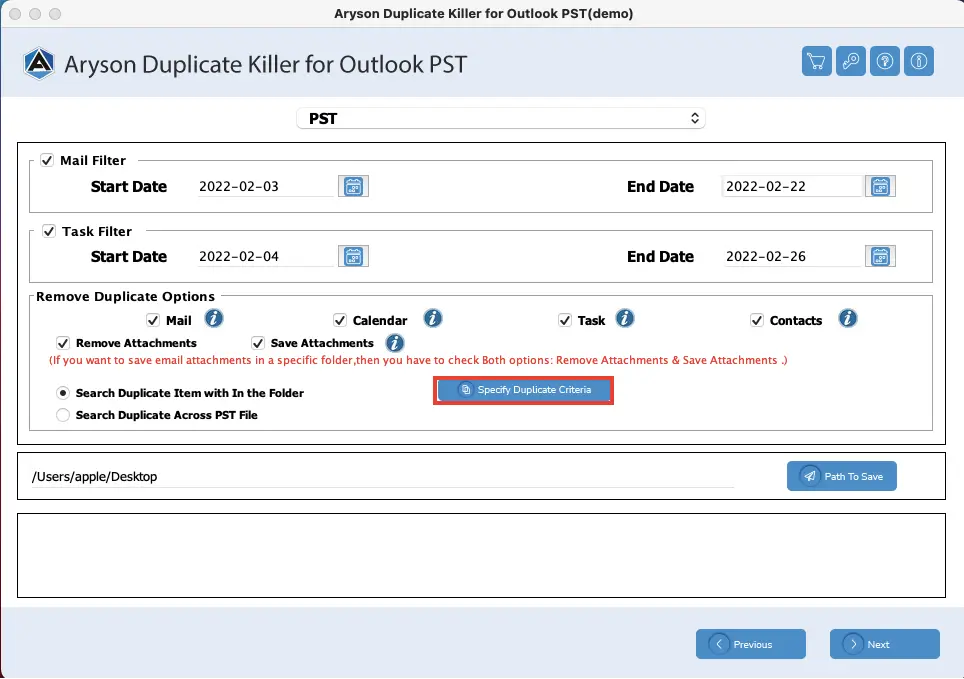Toggle the Mail Filter checkbox
Screen dimensions: 964x679
tap(47, 161)
